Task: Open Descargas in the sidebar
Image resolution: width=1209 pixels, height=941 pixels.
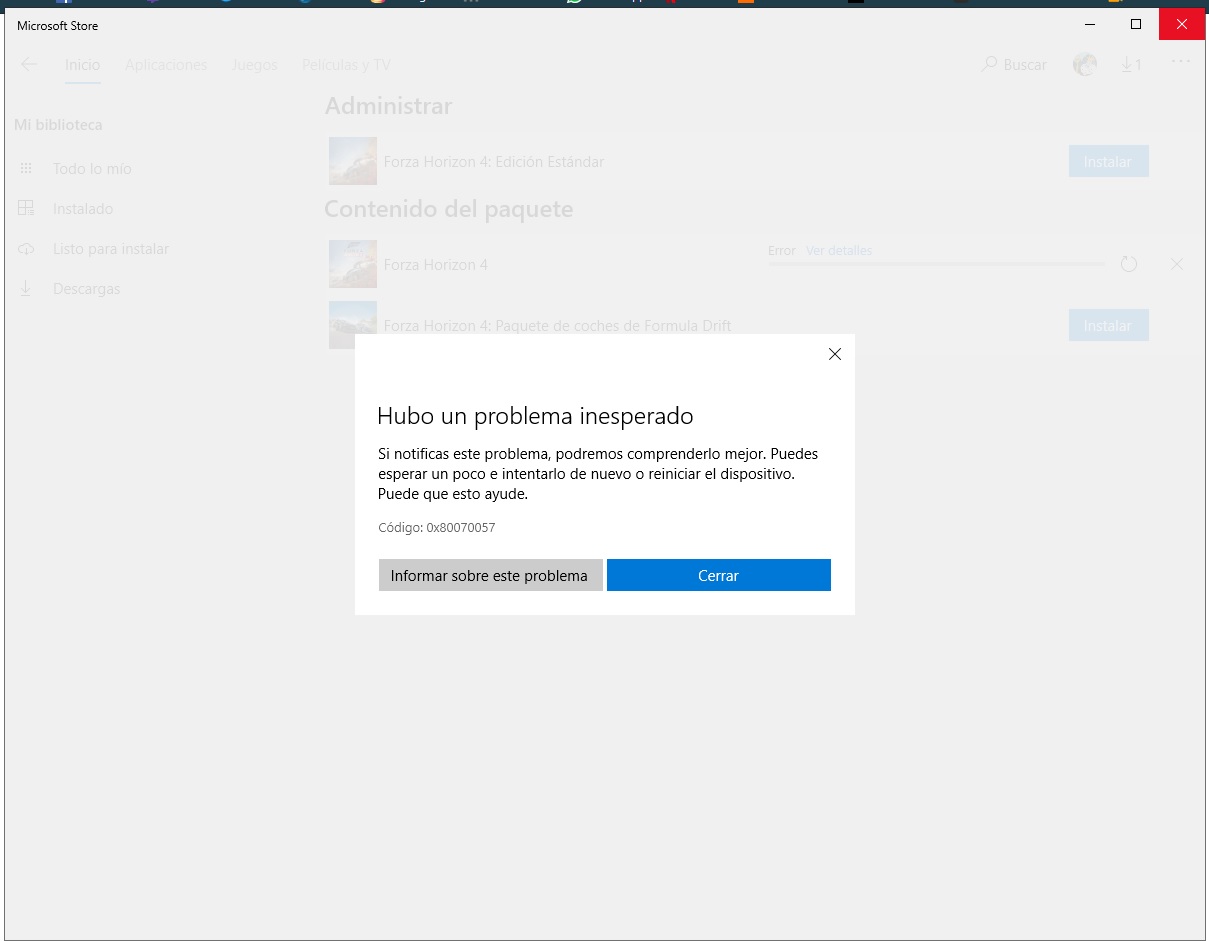Action: coord(86,289)
